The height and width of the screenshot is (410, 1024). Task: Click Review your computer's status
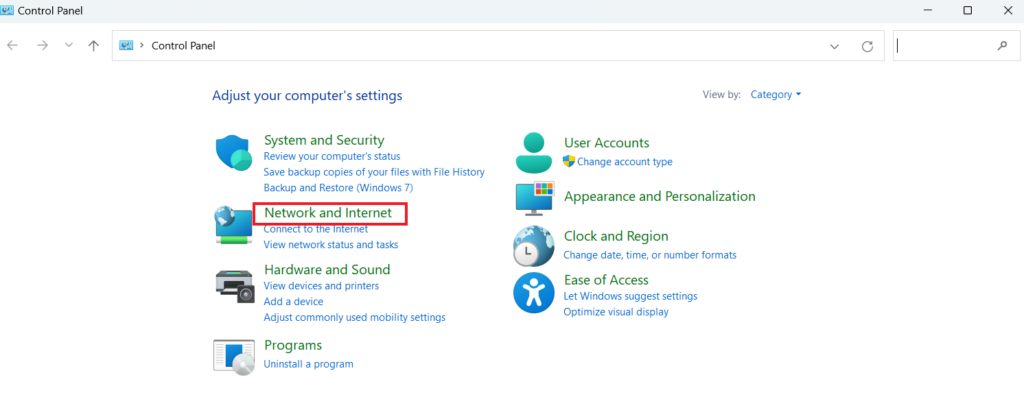point(332,157)
